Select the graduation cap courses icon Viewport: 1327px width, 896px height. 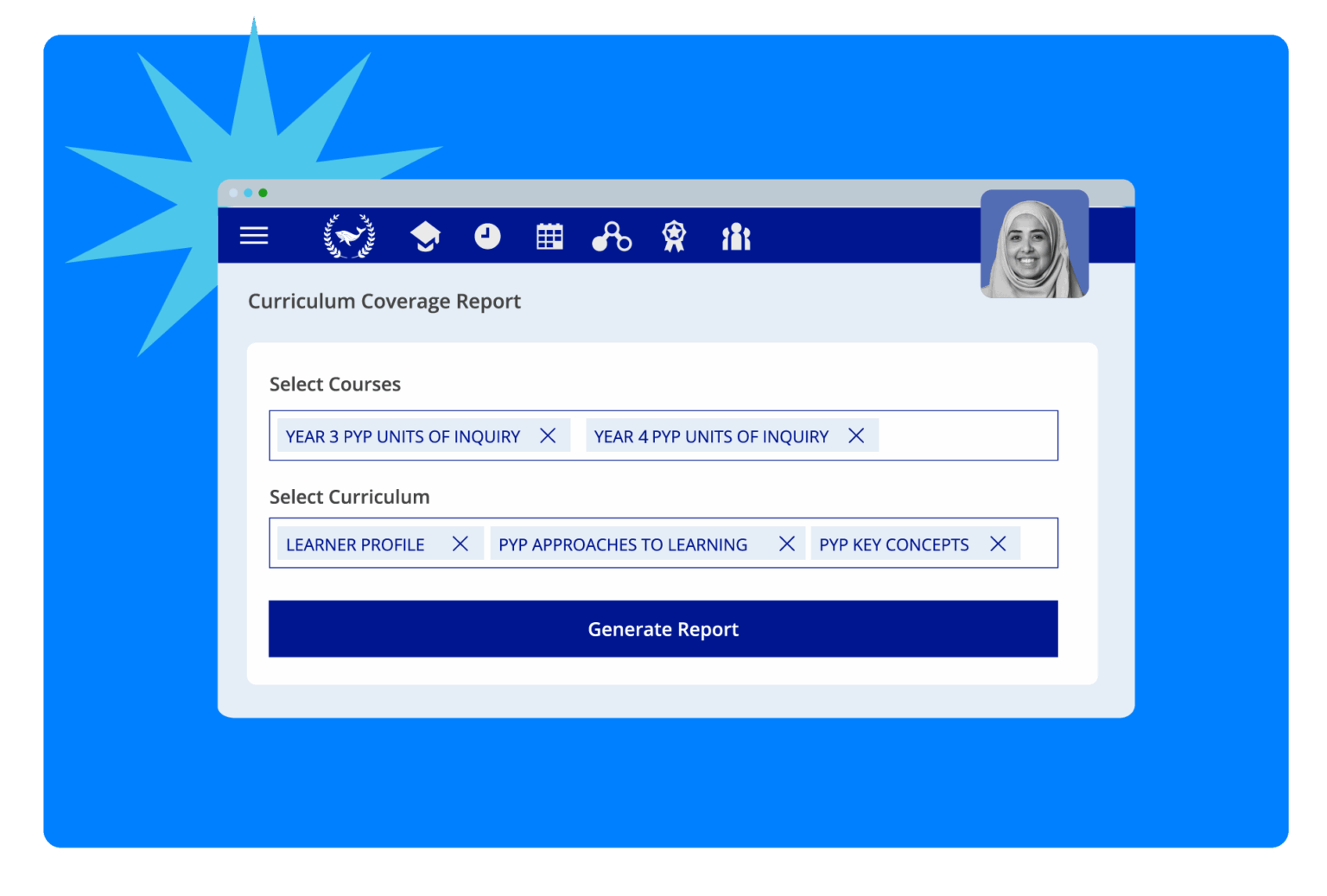coord(425,235)
